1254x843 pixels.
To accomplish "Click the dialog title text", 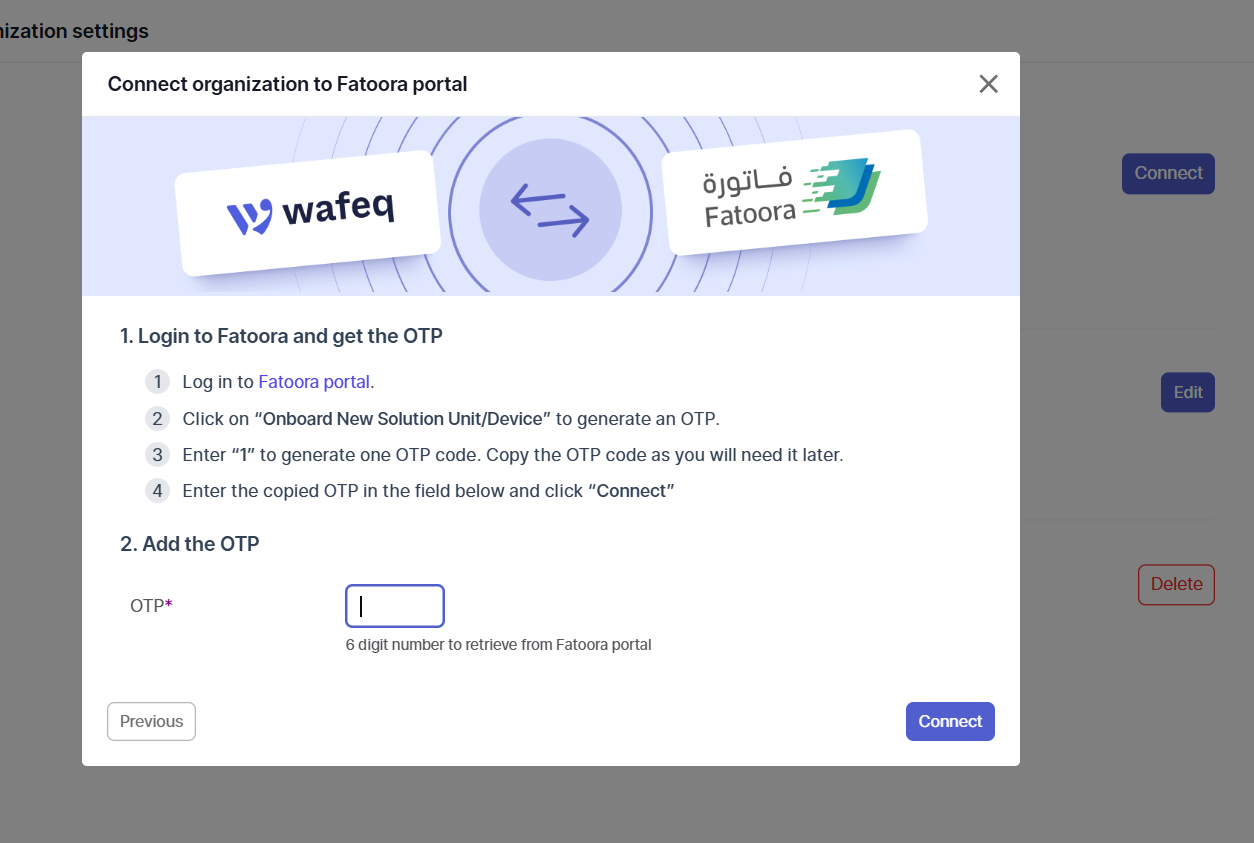I will [x=287, y=84].
